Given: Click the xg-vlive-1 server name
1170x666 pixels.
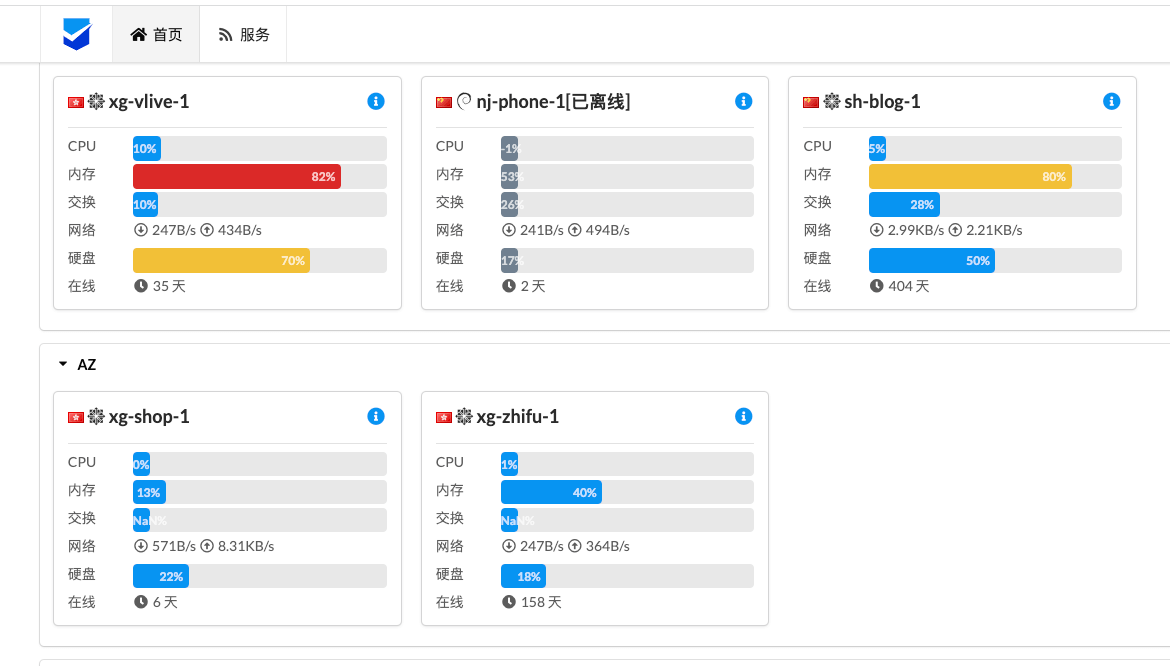Looking at the screenshot, I should pyautogui.click(x=149, y=102).
